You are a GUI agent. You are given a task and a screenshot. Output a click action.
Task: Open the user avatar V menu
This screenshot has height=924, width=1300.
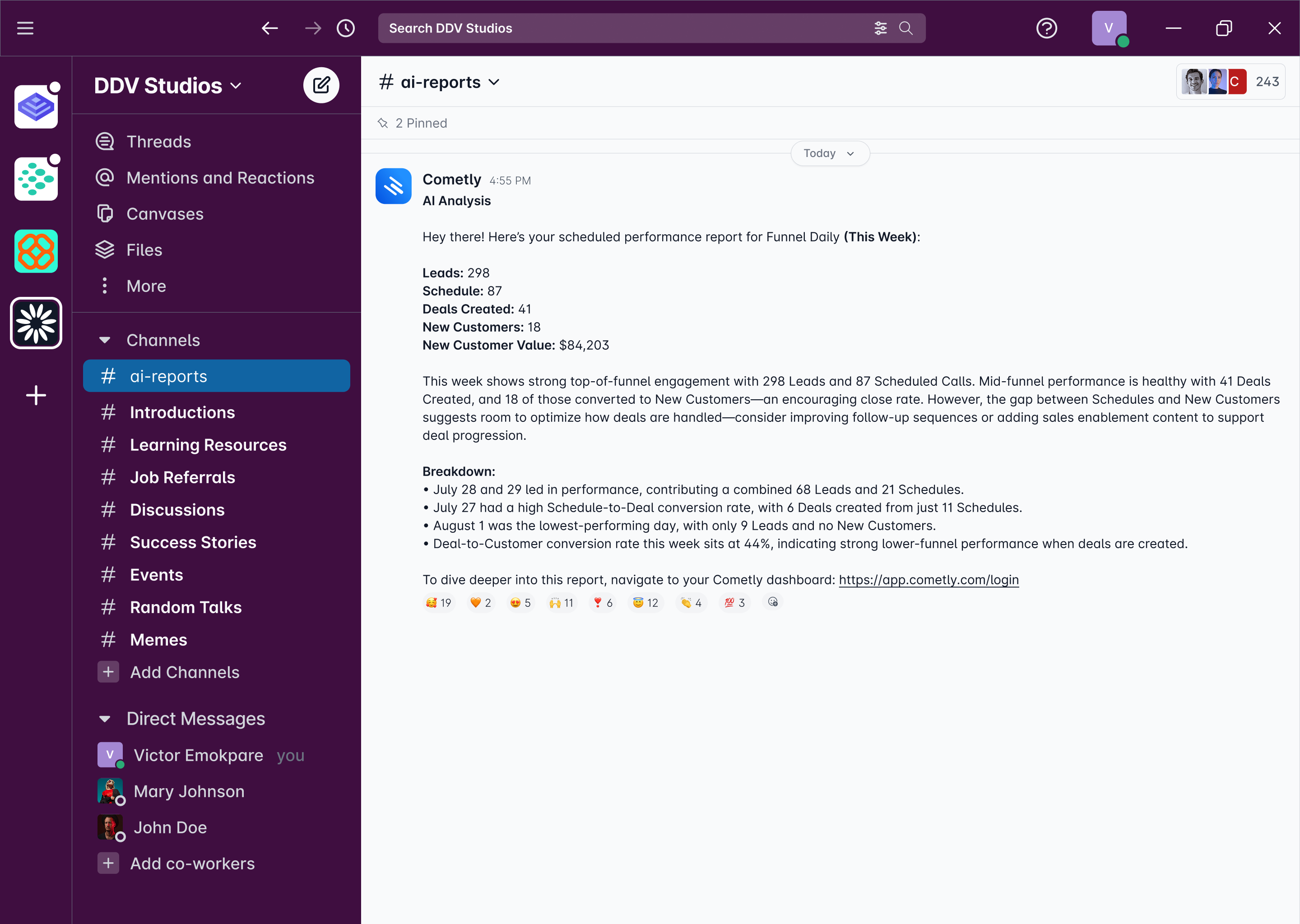1109,28
